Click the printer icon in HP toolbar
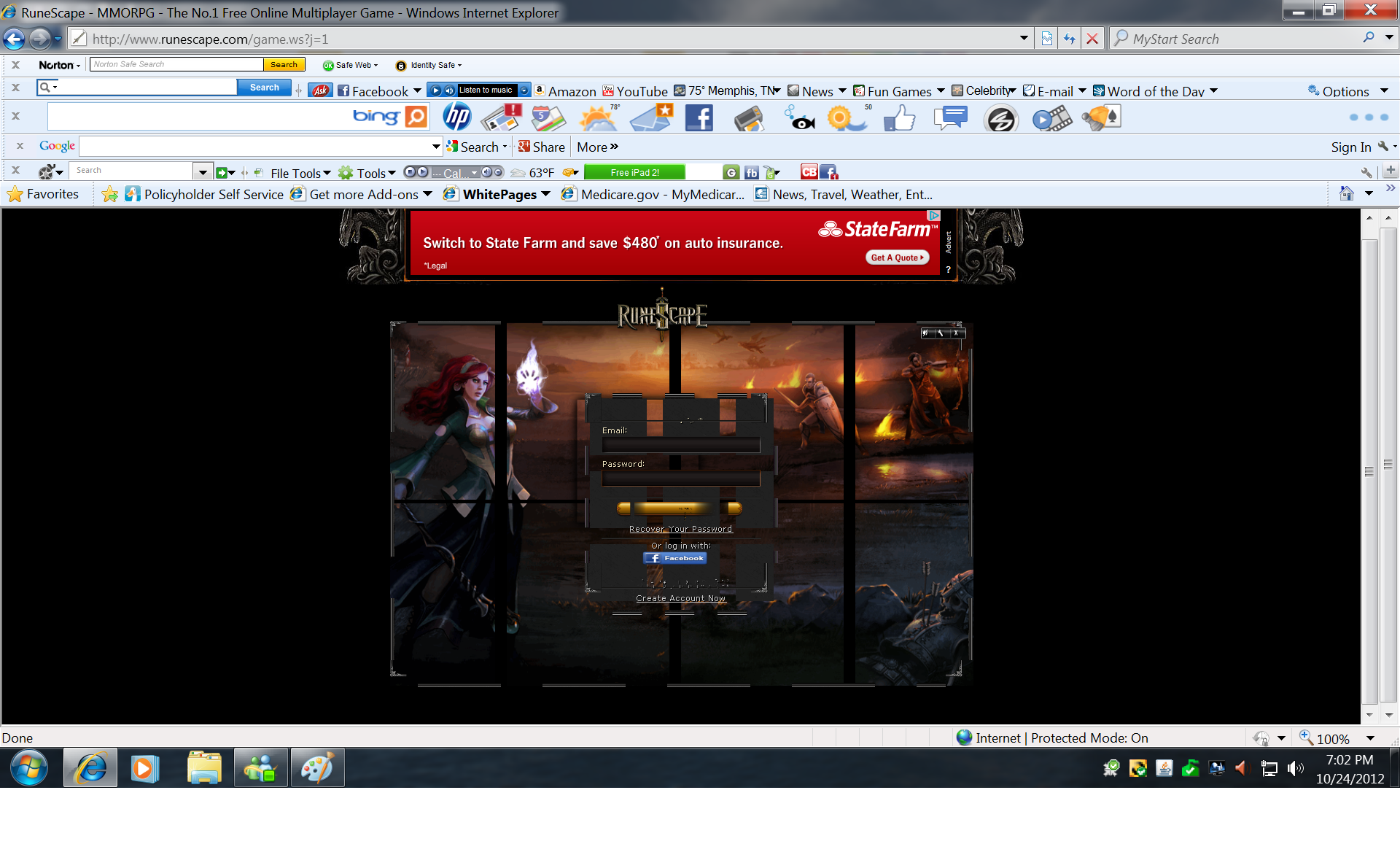 click(749, 118)
